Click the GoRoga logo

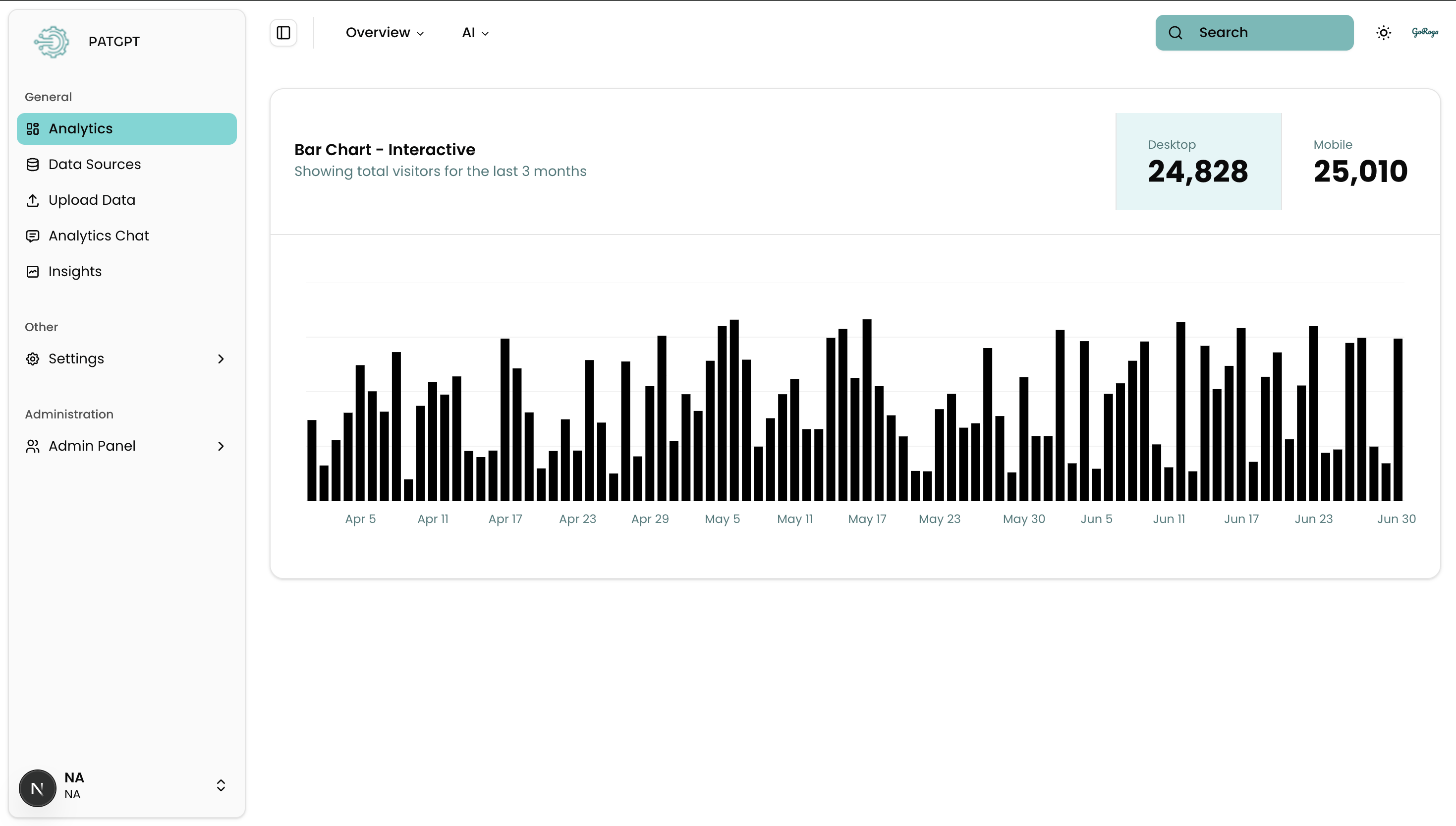pos(1425,32)
